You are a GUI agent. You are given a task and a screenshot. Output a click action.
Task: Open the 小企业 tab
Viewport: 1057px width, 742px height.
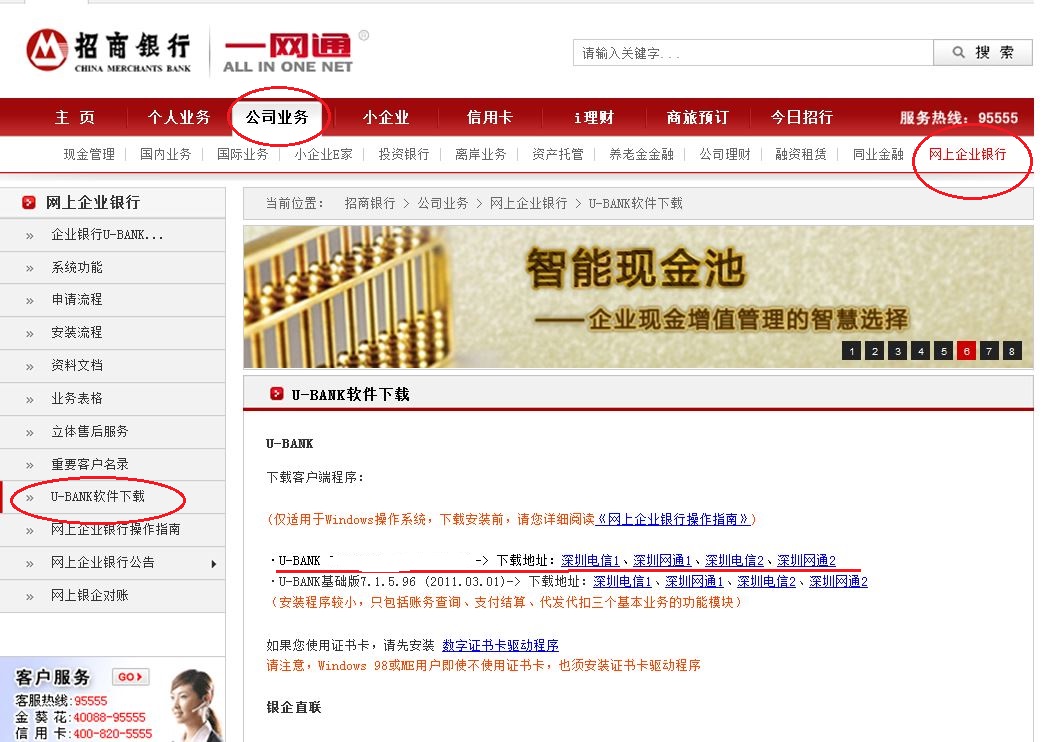(386, 117)
